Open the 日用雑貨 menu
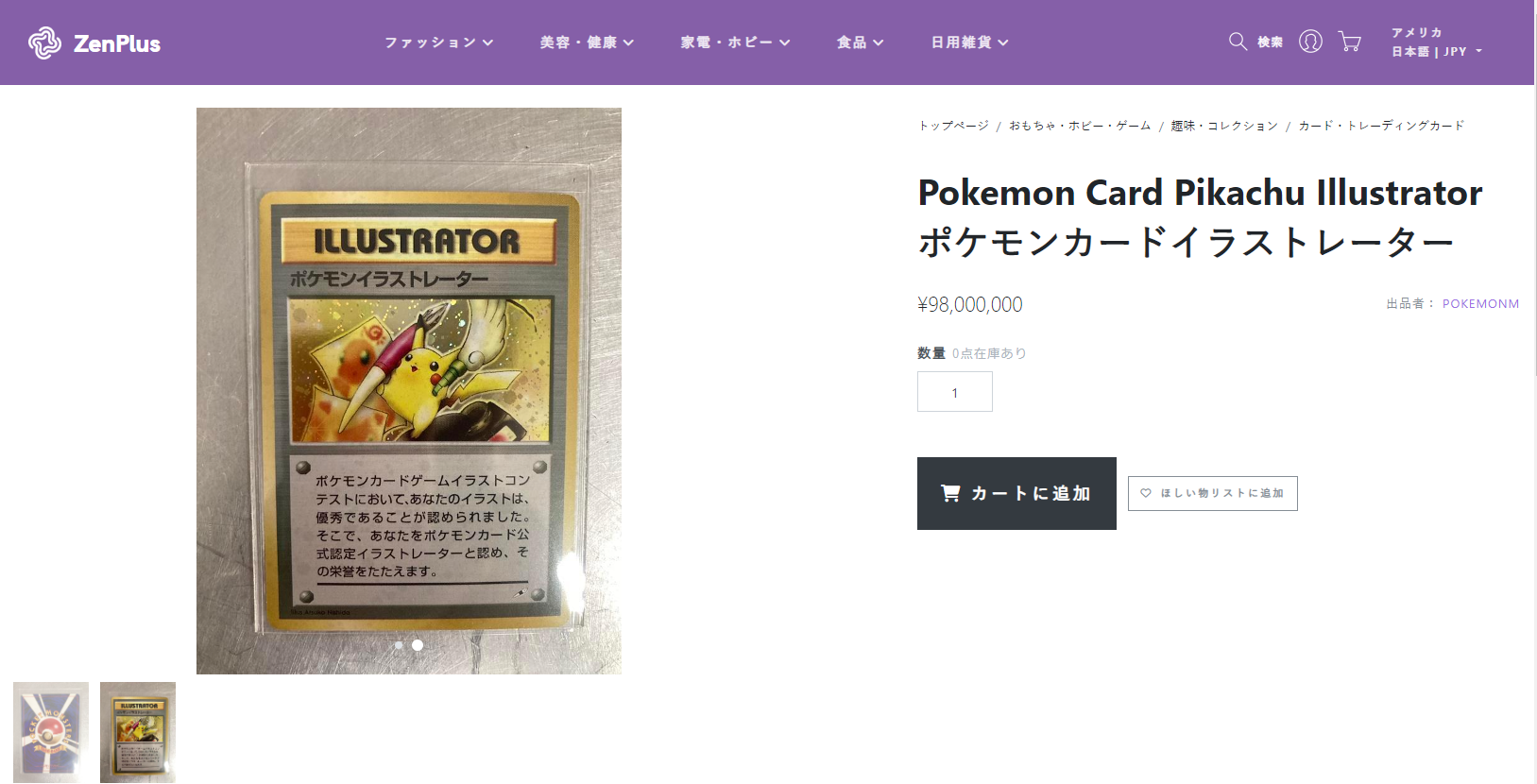 click(x=969, y=43)
